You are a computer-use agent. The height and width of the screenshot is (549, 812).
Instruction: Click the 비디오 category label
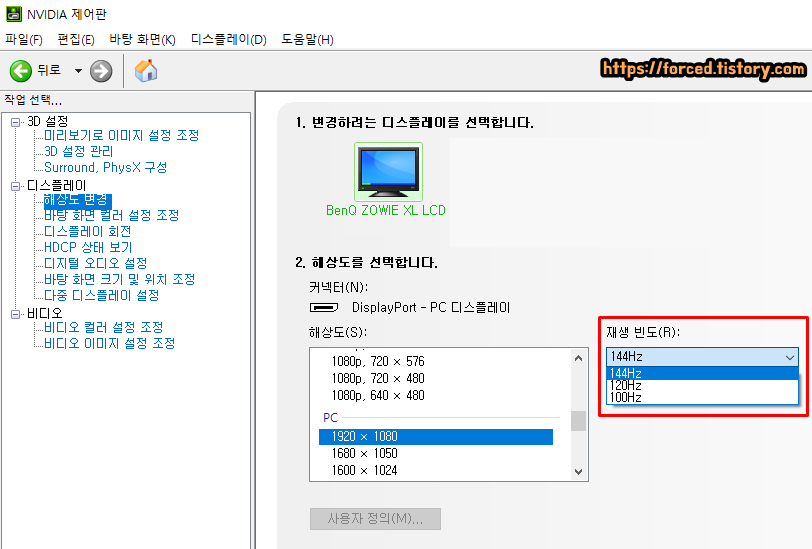coord(45,313)
